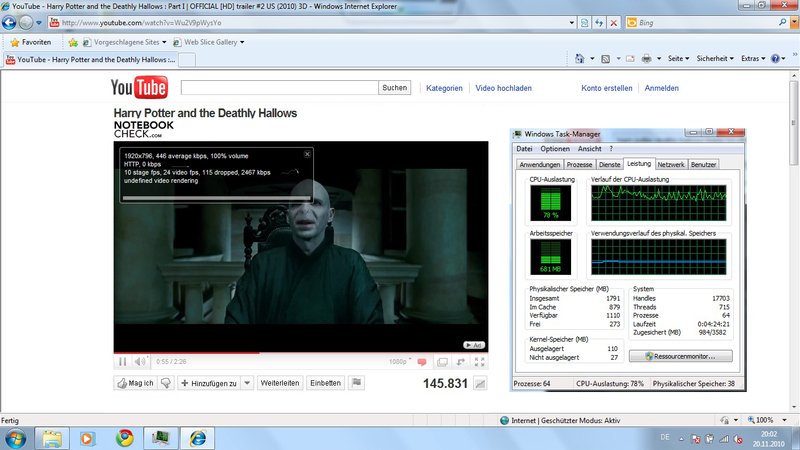Click the add to favorites bar star icon
800x450 pixels.
click(x=73, y=42)
